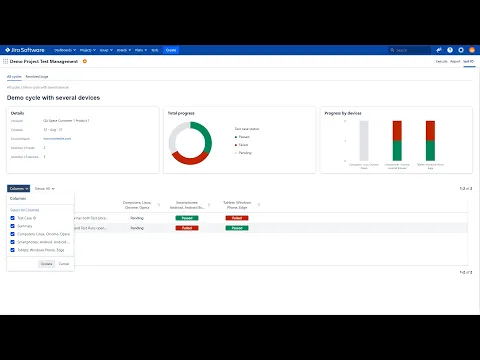Select the Resolved bugs tab

[x=37, y=77]
